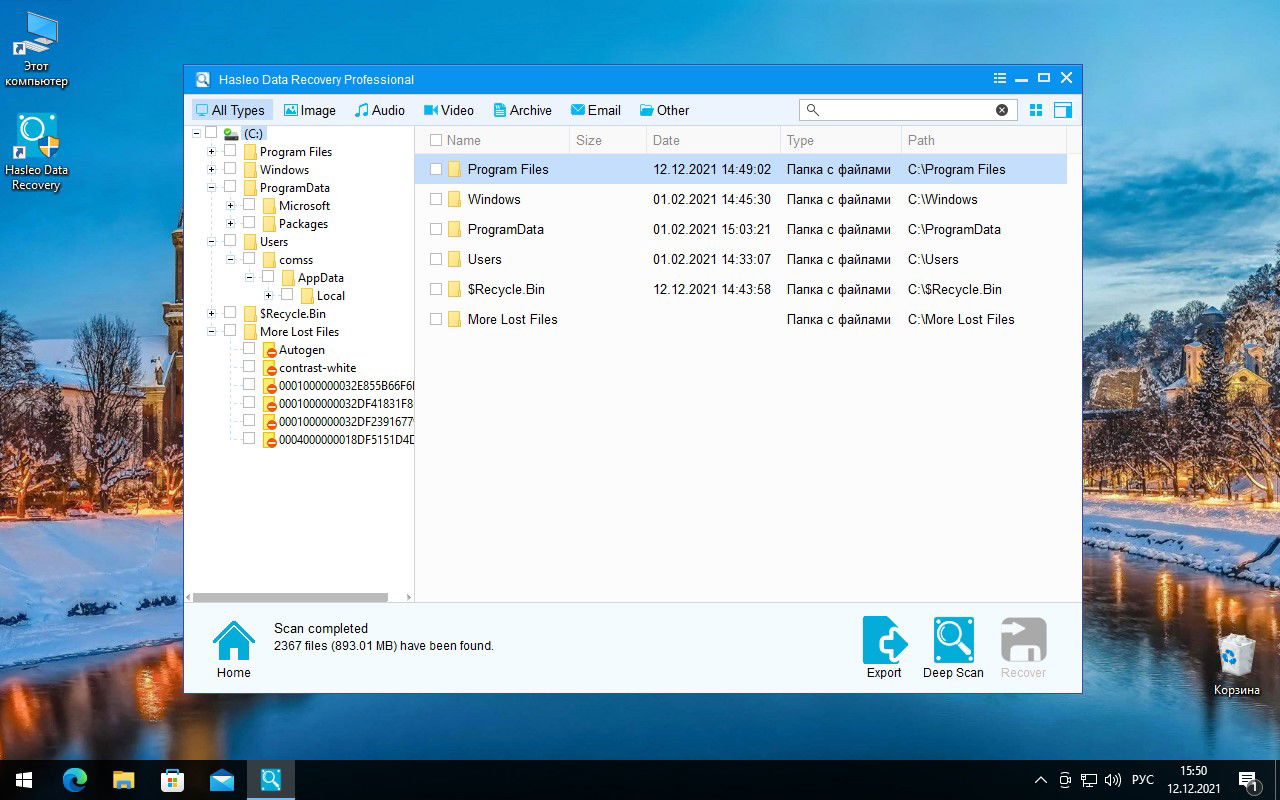Check the $Recycle.Bin row checkbox in list
1280x800 pixels.
[436, 289]
